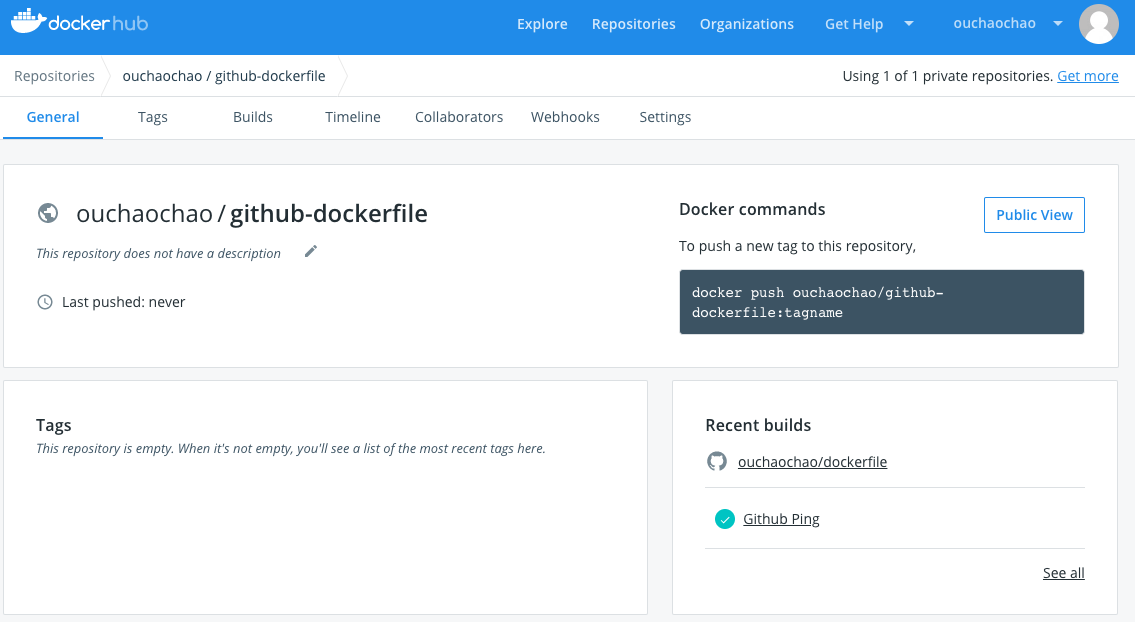Viewport: 1135px width, 622px height.
Task: Click the 'Last pushed: never' text
Action: click(x=124, y=302)
